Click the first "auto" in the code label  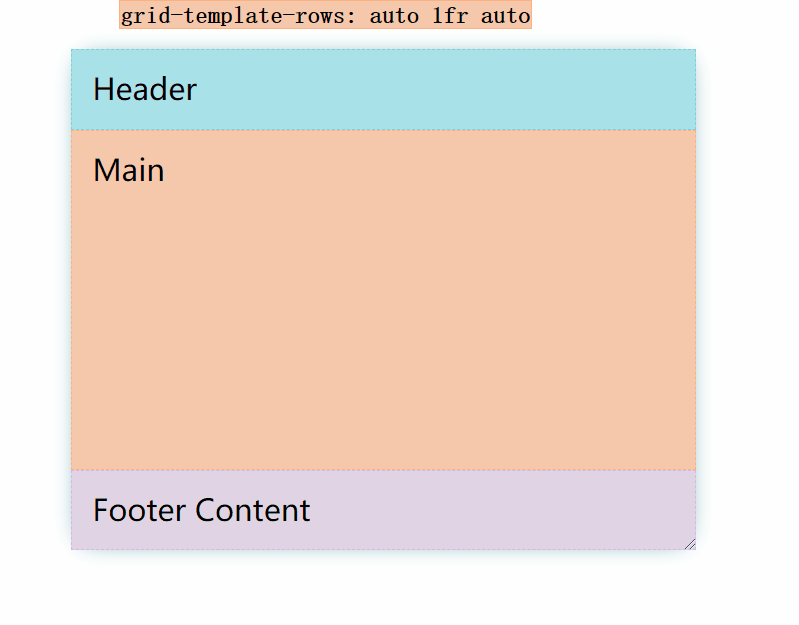tap(394, 16)
